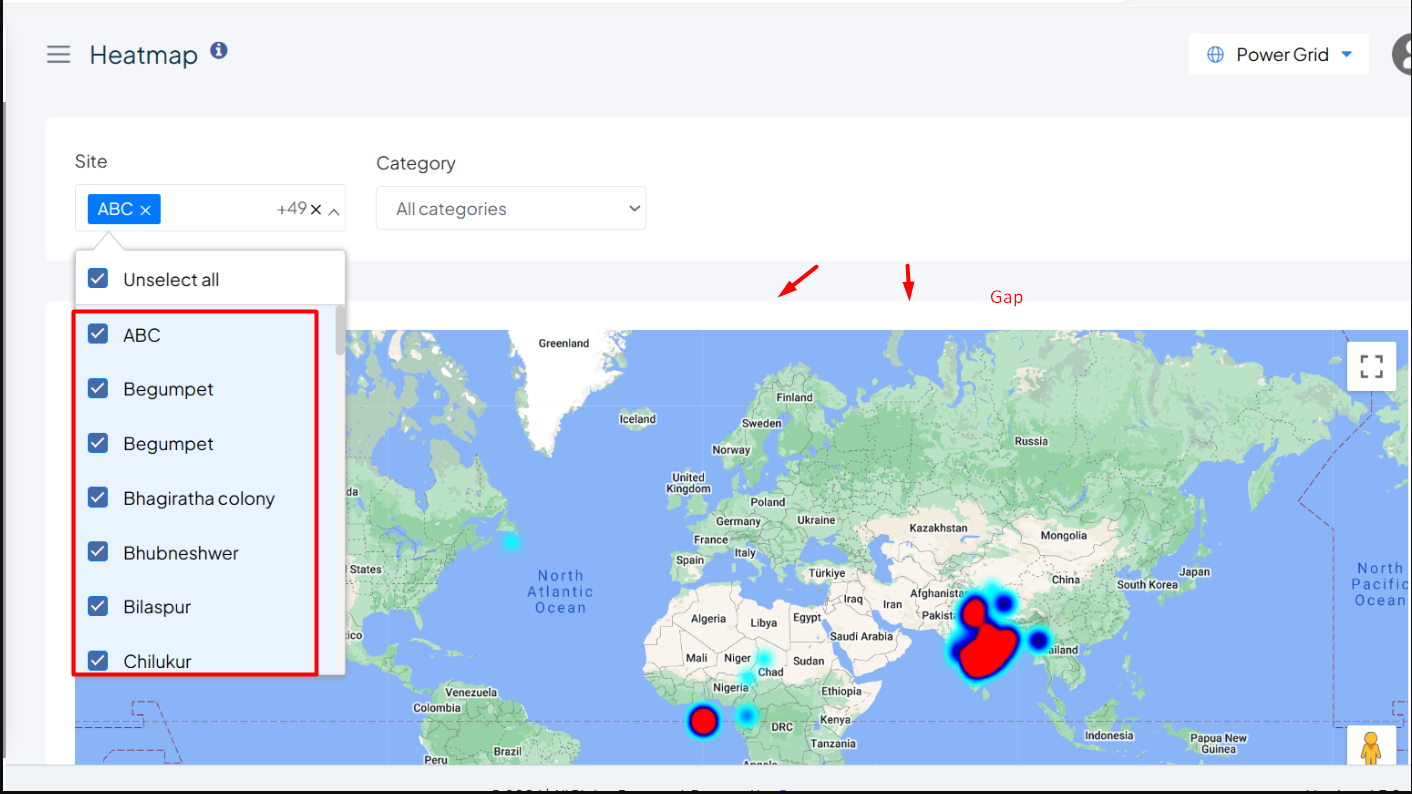Open the hamburger navigation menu
The image size is (1412, 794).
tap(59, 54)
